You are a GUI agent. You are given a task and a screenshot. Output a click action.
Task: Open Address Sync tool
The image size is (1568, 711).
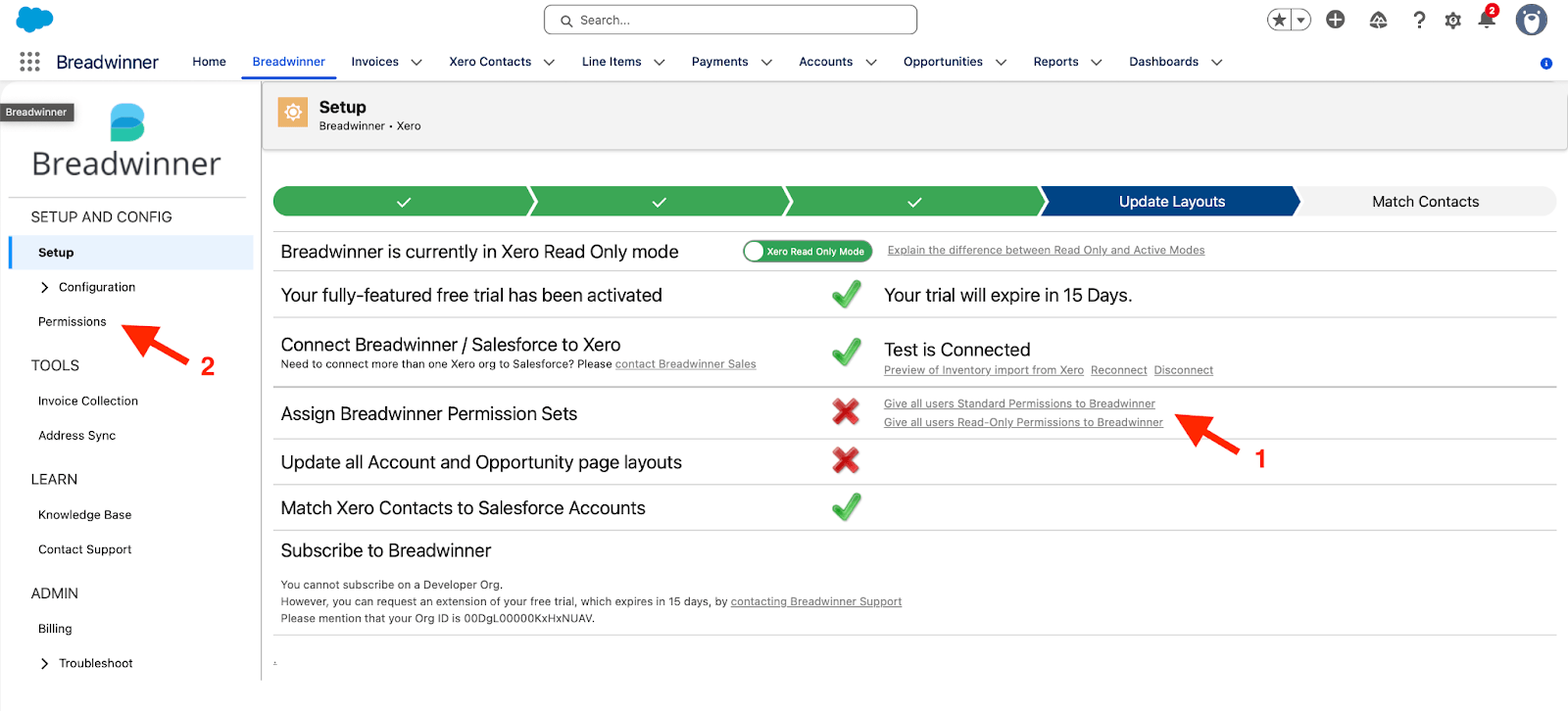click(x=76, y=436)
